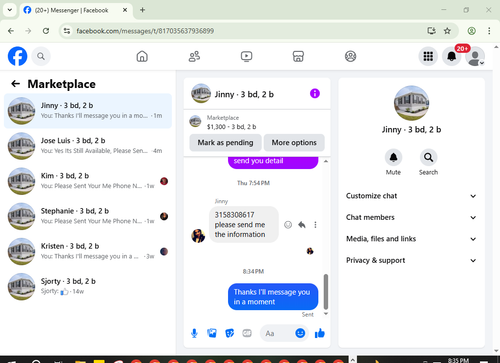Click conversation header title Jinny - 3 bd, 2 b

pos(244,94)
